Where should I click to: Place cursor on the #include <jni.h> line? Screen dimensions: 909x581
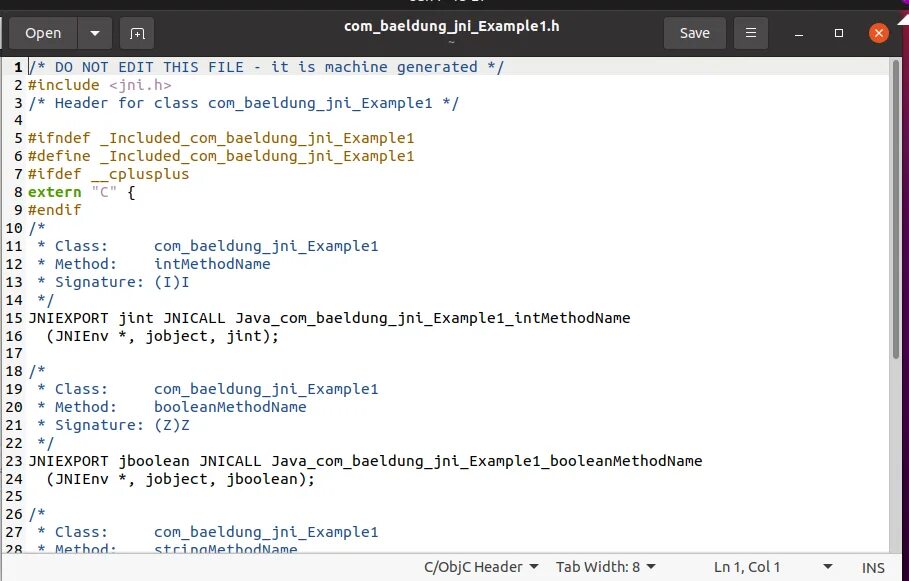[100, 84]
